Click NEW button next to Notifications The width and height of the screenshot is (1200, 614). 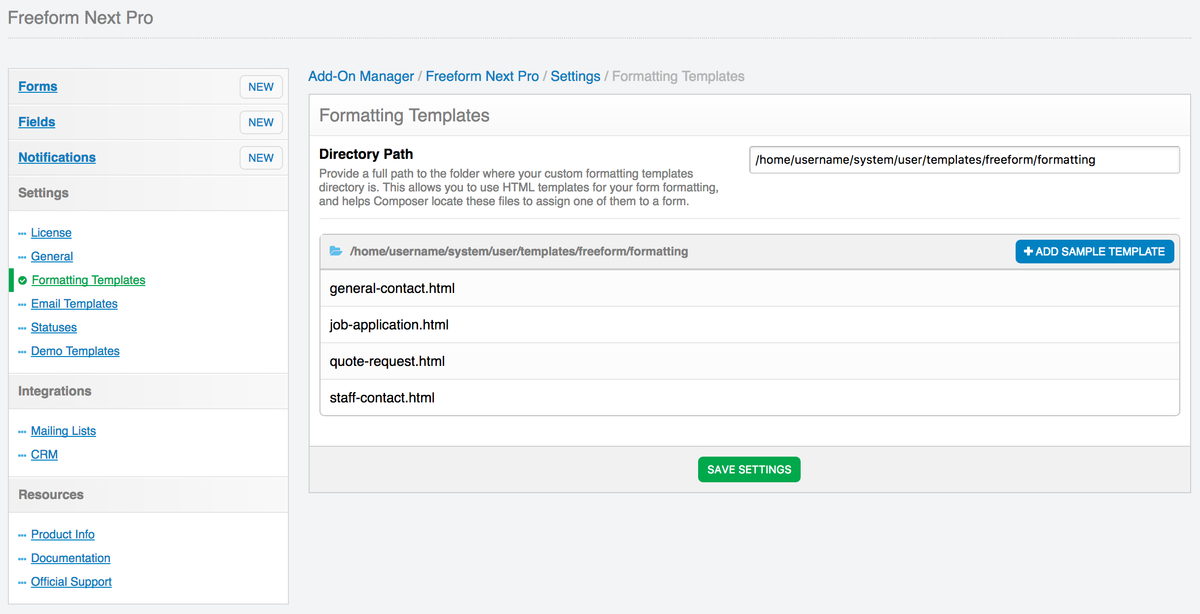(x=261, y=157)
